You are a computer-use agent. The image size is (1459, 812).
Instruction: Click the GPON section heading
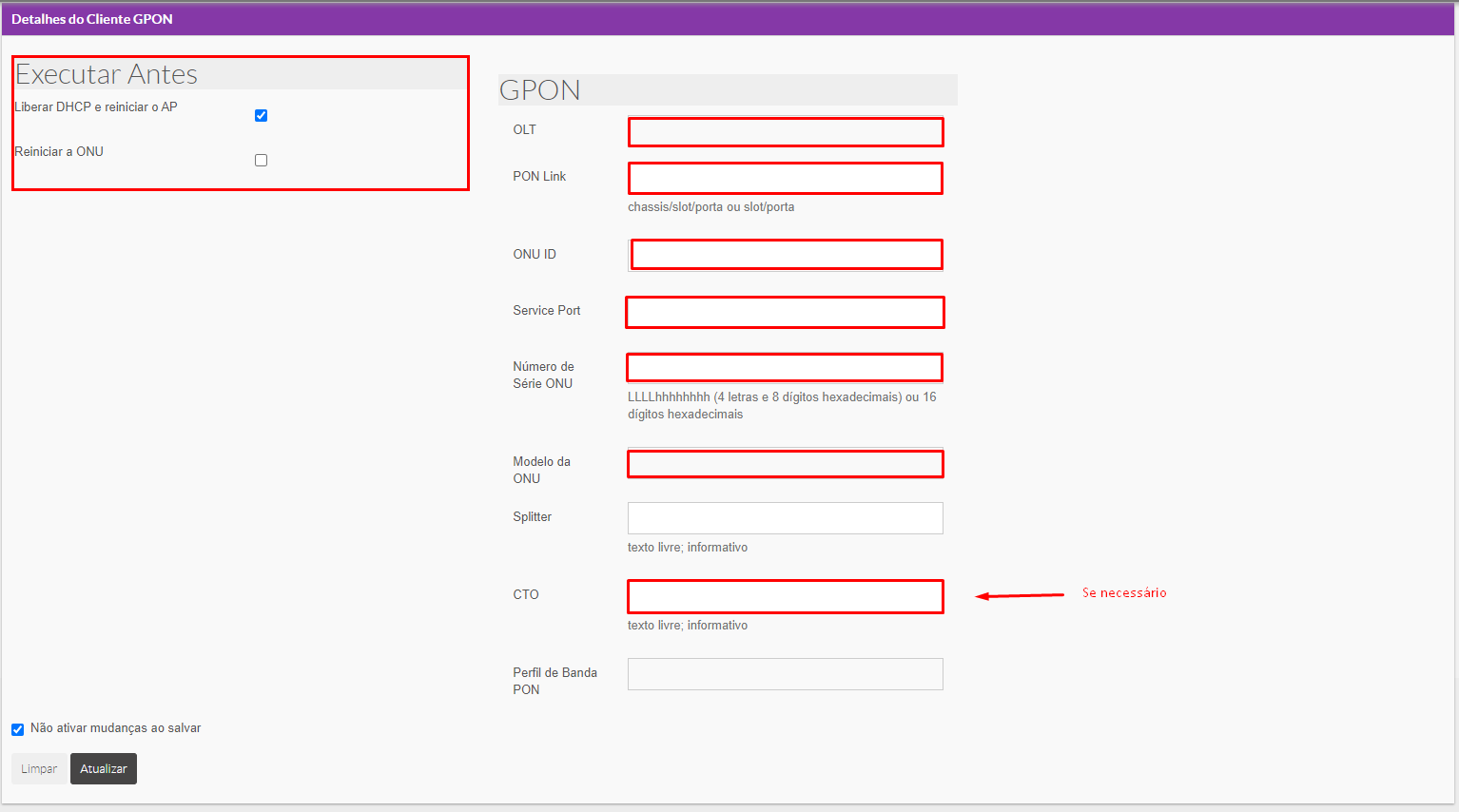(x=539, y=89)
